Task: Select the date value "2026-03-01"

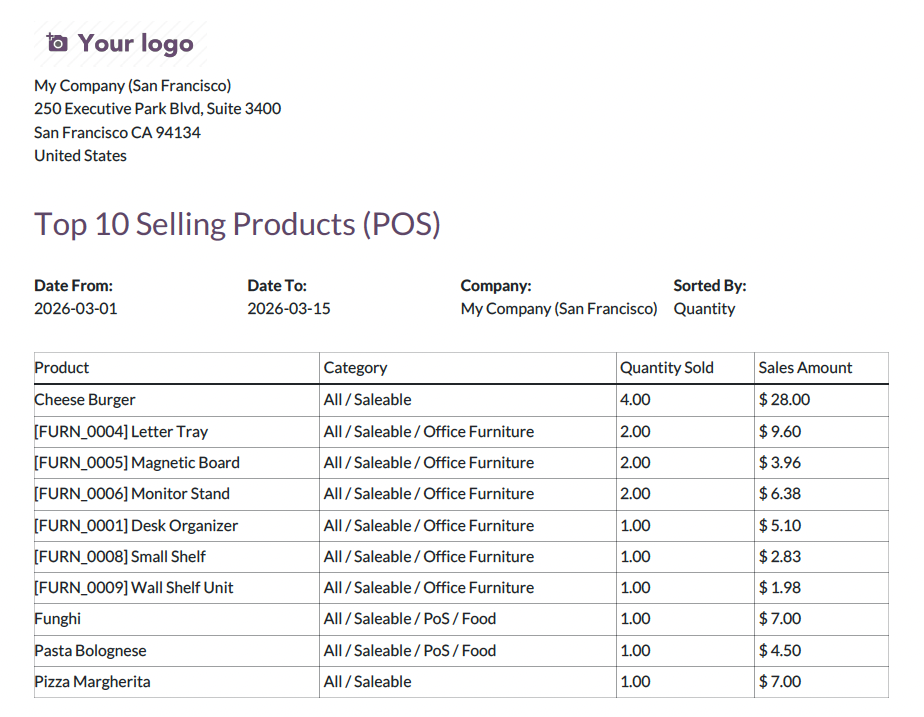Action: pos(75,309)
